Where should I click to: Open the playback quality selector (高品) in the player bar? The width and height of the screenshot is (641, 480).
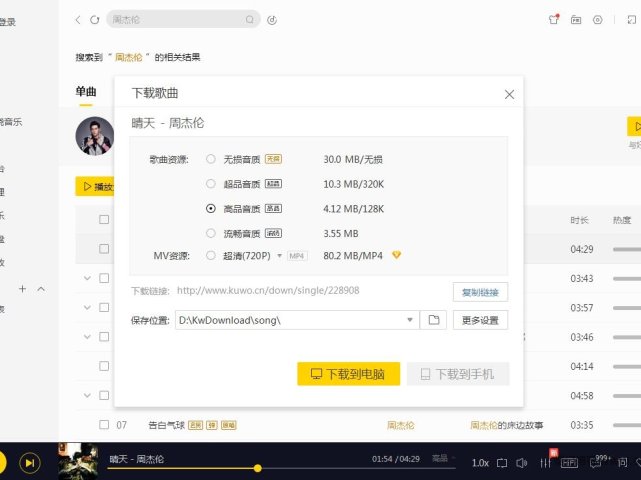444,458
